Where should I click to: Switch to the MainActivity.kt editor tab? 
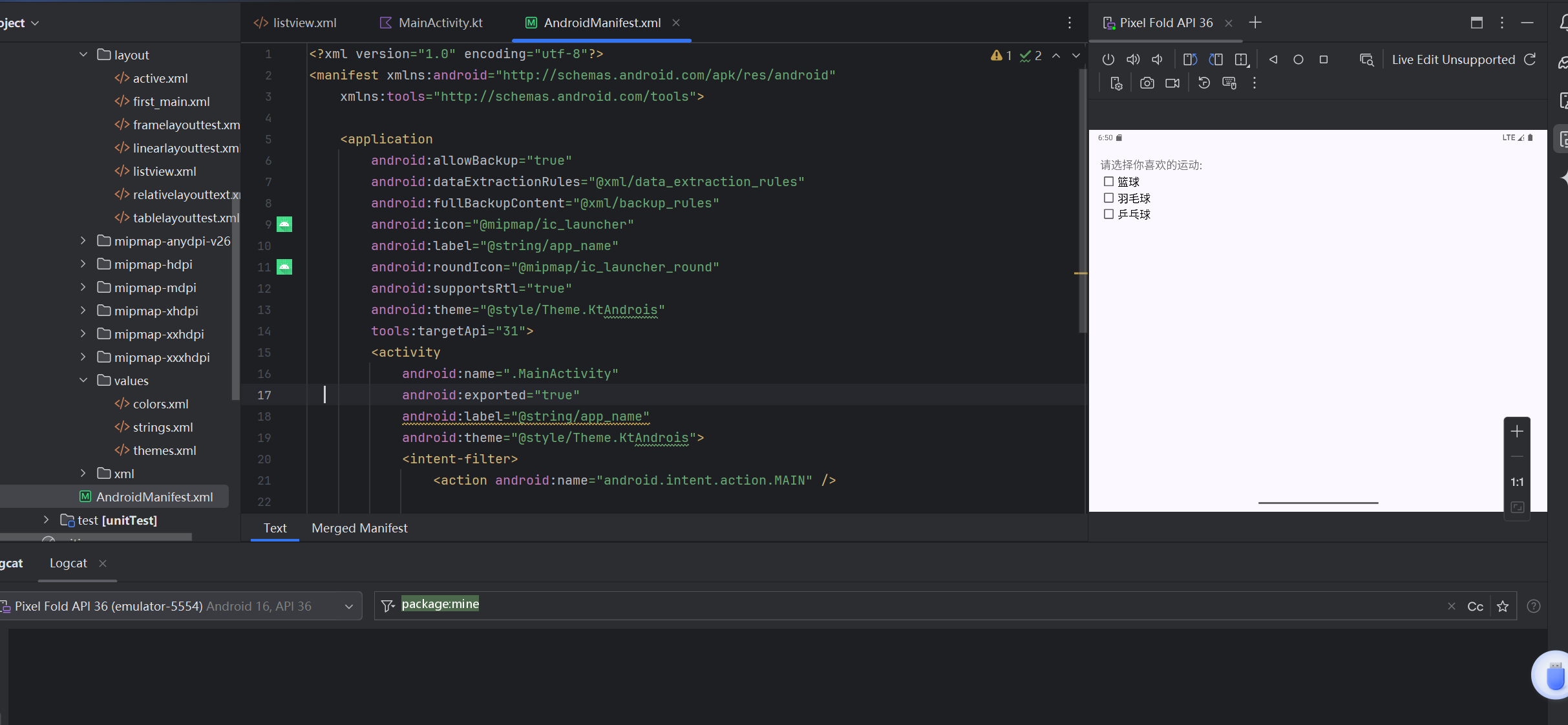click(x=432, y=23)
